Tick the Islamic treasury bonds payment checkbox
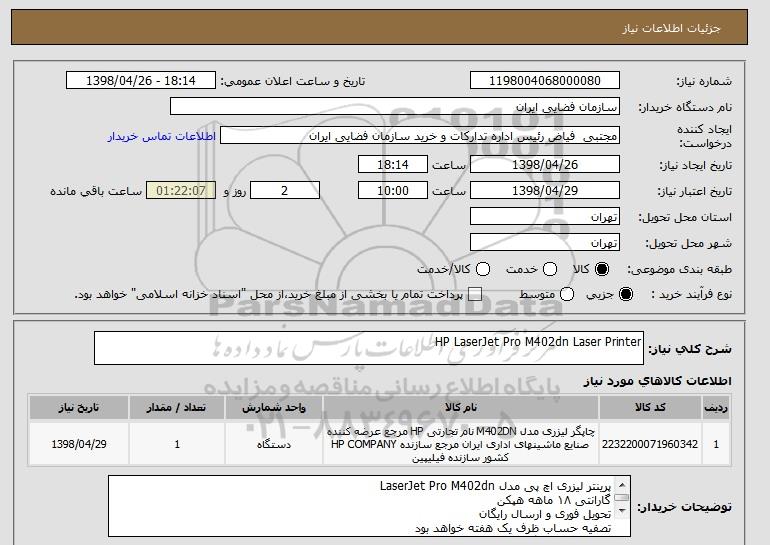 click(x=475, y=294)
